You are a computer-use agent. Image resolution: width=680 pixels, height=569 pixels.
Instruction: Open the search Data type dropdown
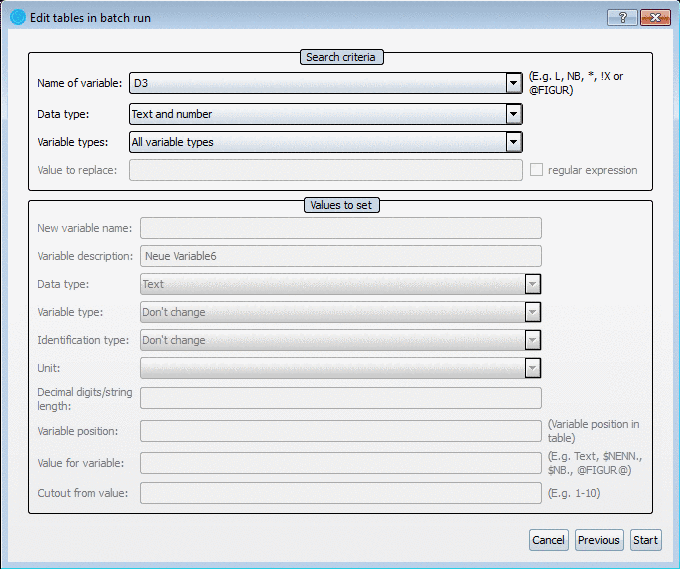click(513, 114)
